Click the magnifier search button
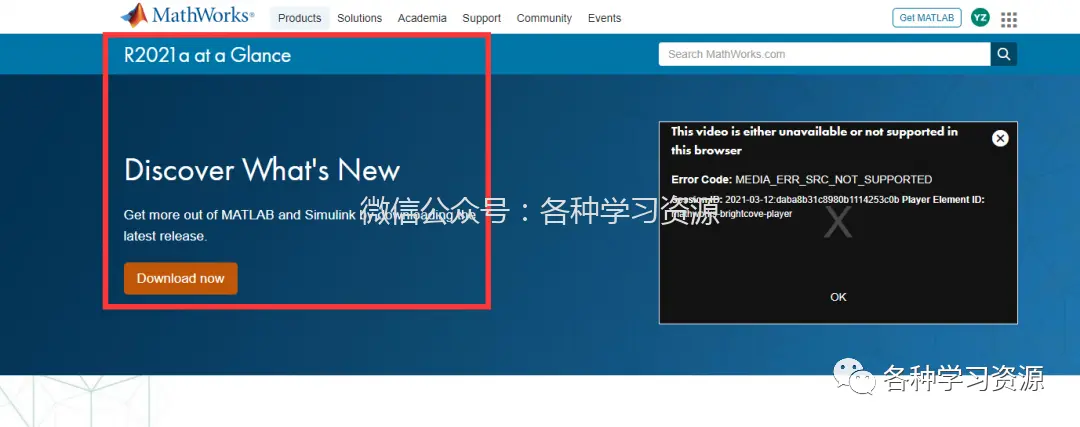The image size is (1080, 427). tap(1004, 54)
